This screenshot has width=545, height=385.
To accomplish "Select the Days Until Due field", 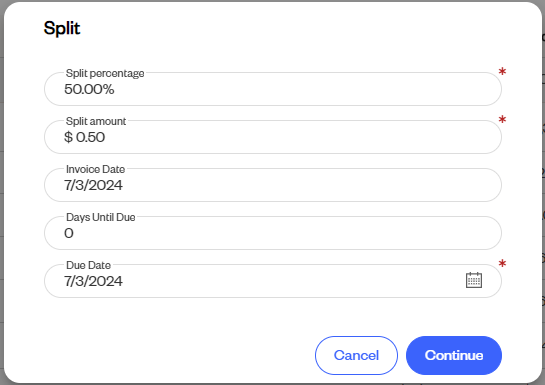I will pyautogui.click(x=273, y=233).
